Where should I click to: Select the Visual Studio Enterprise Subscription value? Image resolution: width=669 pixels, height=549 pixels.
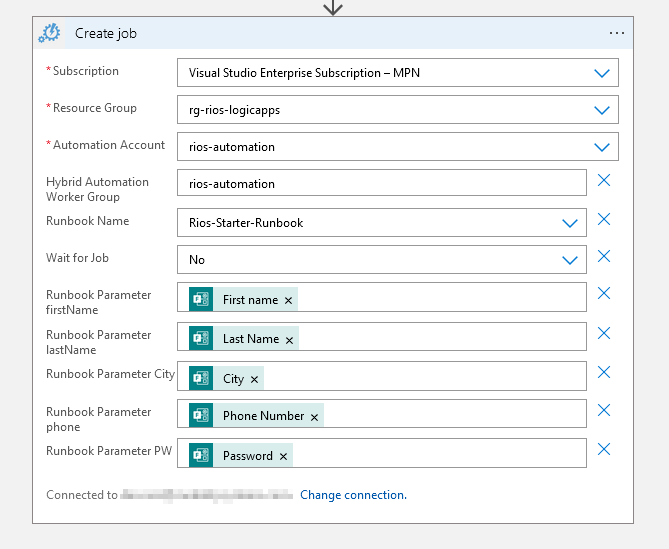304,73
